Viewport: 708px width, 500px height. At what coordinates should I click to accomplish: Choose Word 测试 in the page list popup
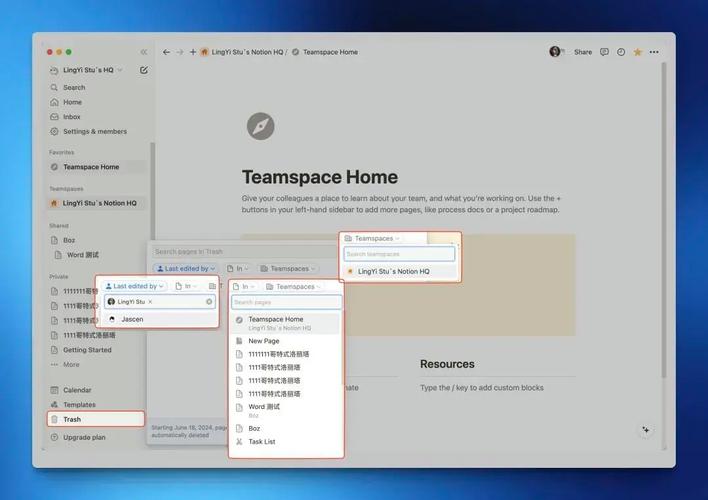point(286,410)
